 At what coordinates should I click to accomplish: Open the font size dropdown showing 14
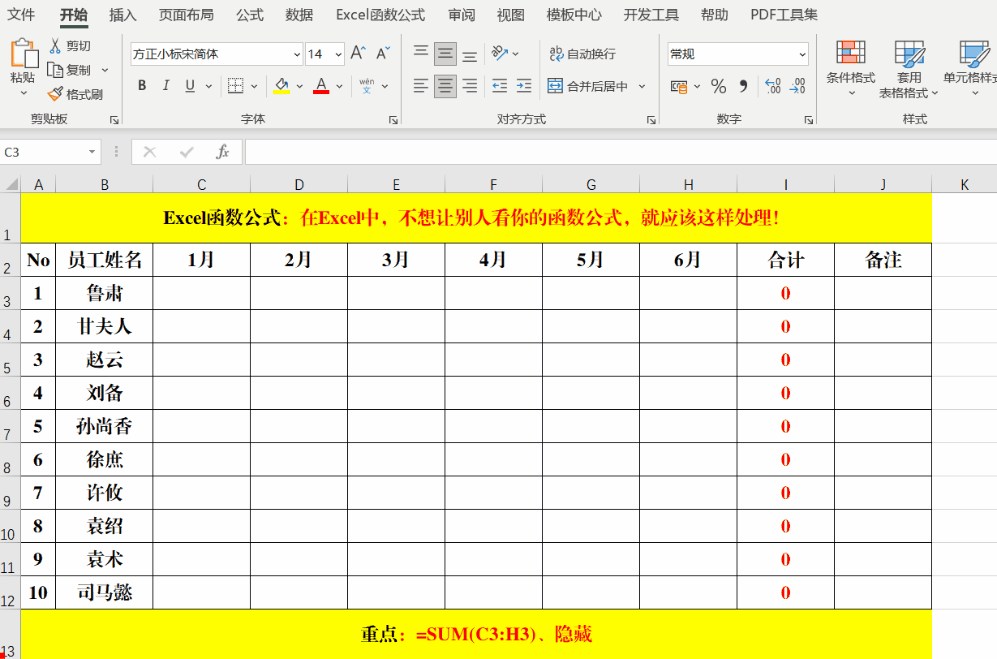click(x=338, y=54)
